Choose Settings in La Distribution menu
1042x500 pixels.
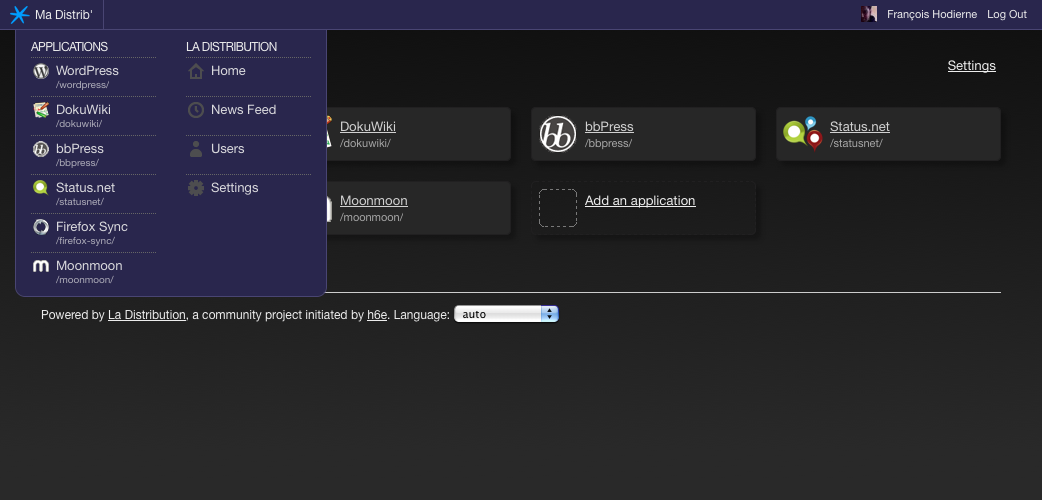tap(234, 188)
